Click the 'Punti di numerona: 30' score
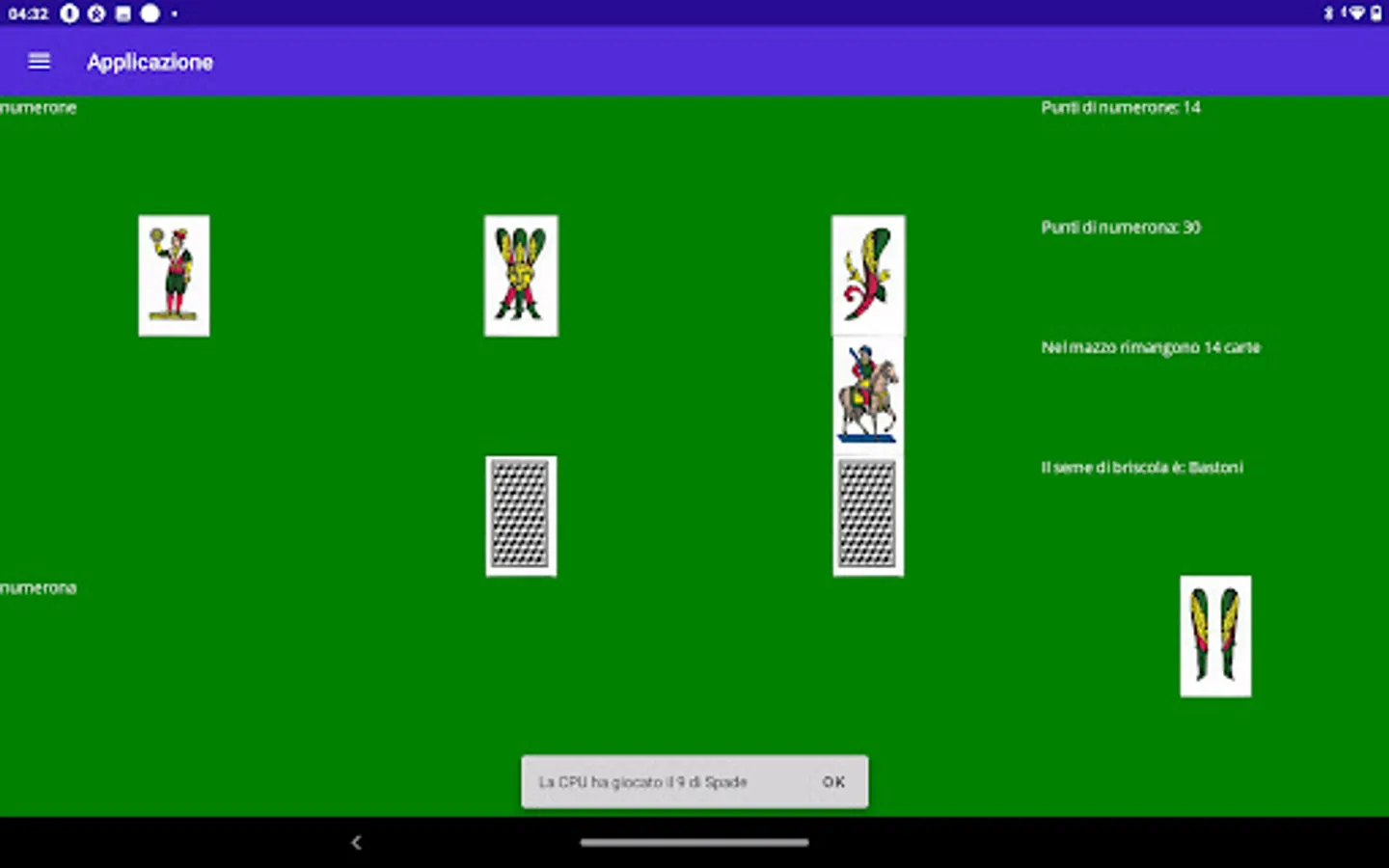This screenshot has width=1389, height=868. coord(1121,228)
